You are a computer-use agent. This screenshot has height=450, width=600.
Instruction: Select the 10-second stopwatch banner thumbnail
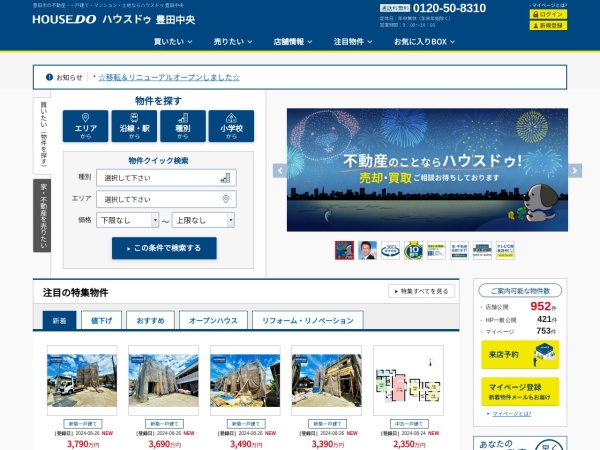coord(413,251)
